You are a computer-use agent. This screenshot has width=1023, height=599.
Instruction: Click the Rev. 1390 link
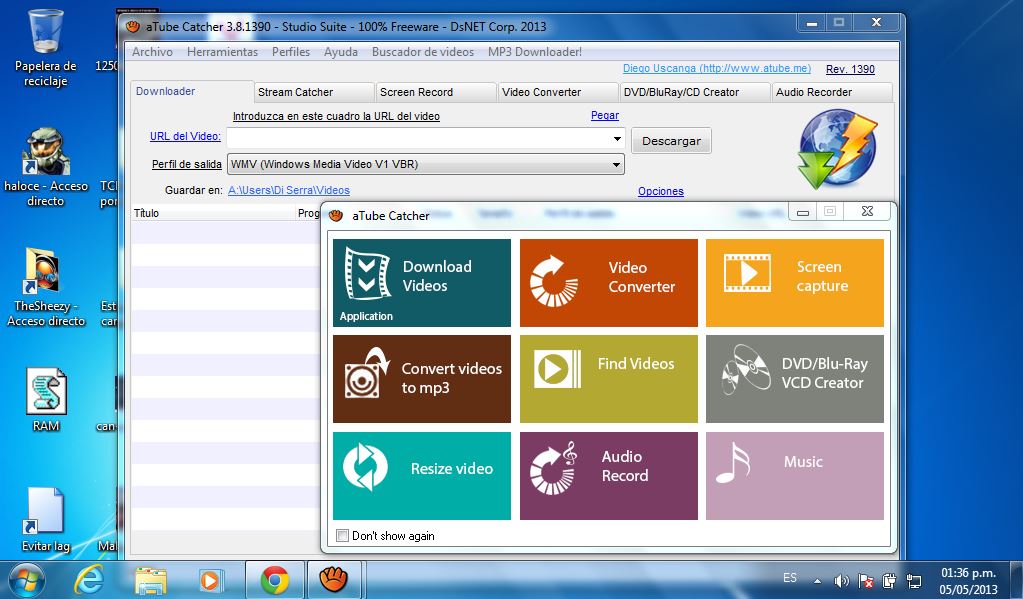pyautogui.click(x=850, y=69)
